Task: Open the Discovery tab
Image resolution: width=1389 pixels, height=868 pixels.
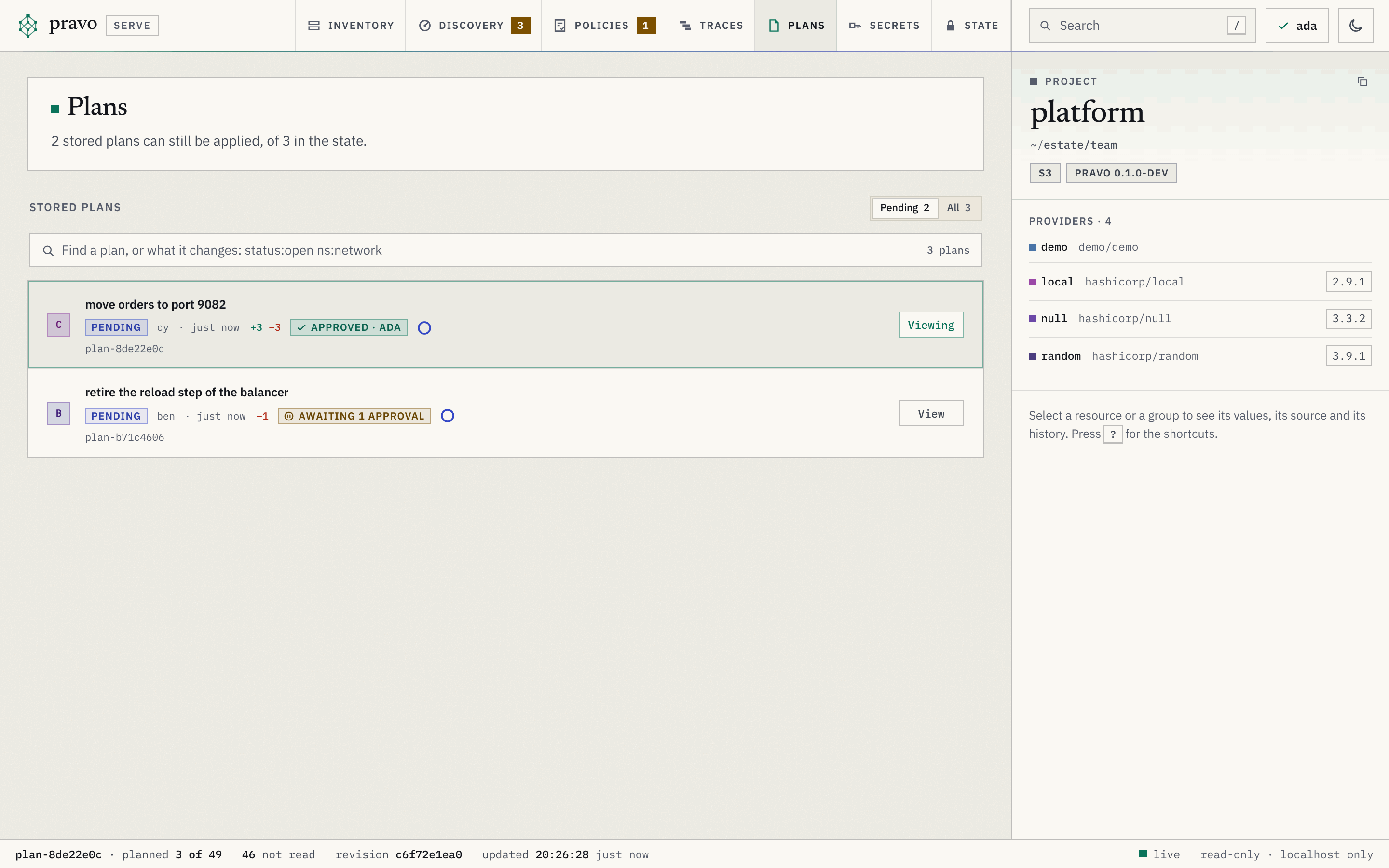Action: click(474, 25)
